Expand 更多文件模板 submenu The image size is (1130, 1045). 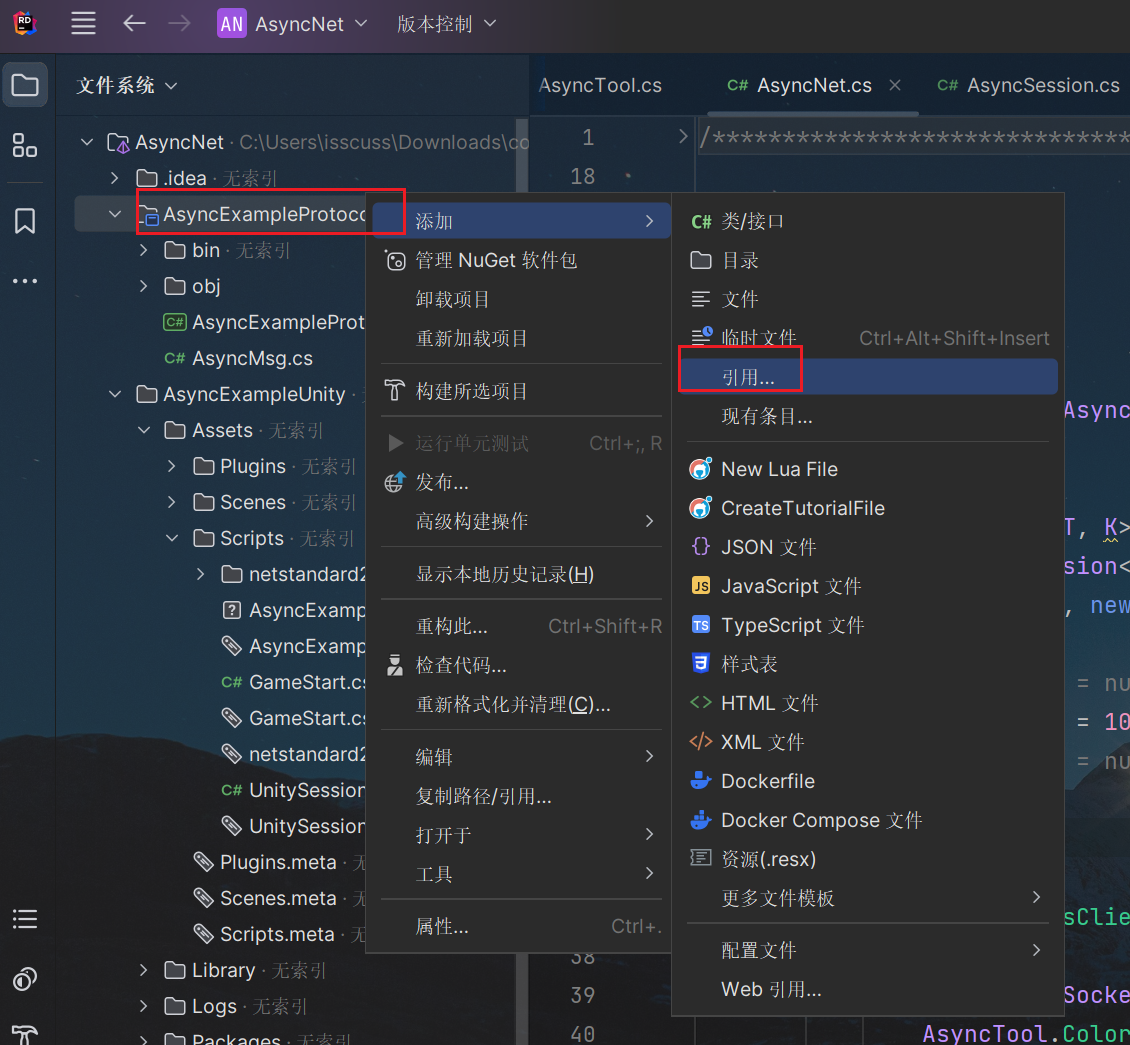point(867,898)
